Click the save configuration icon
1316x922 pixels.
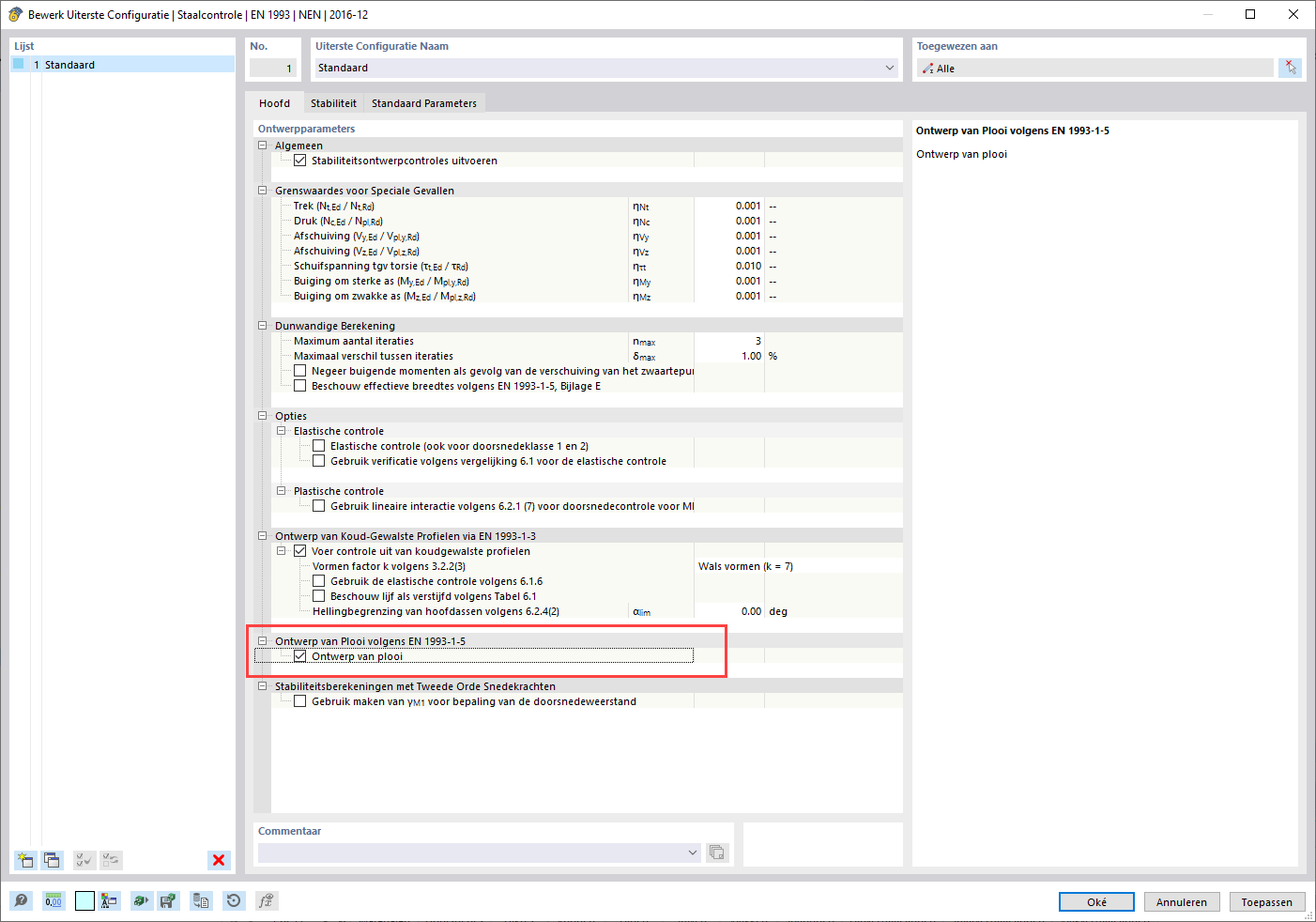pos(169,900)
